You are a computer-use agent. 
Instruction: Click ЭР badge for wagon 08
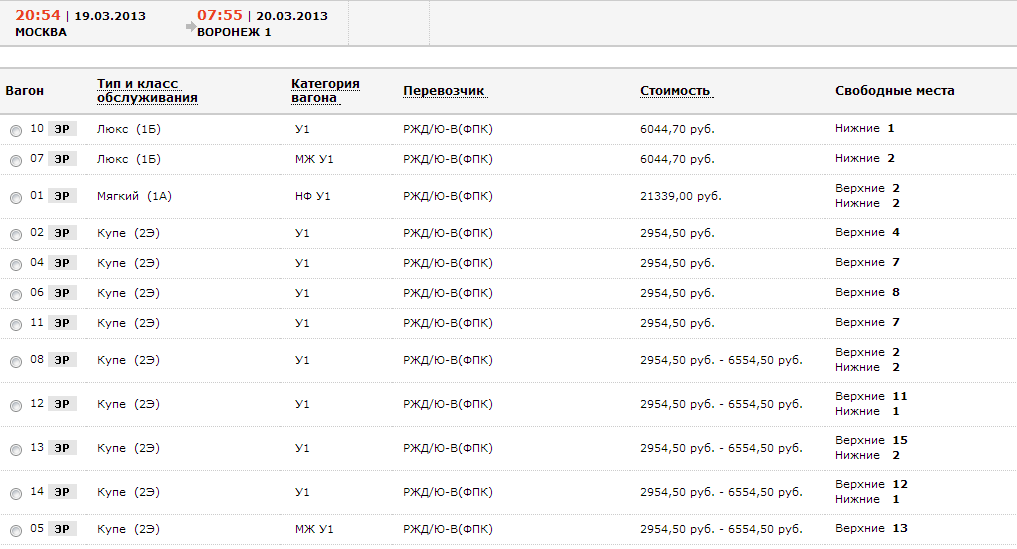(x=62, y=360)
